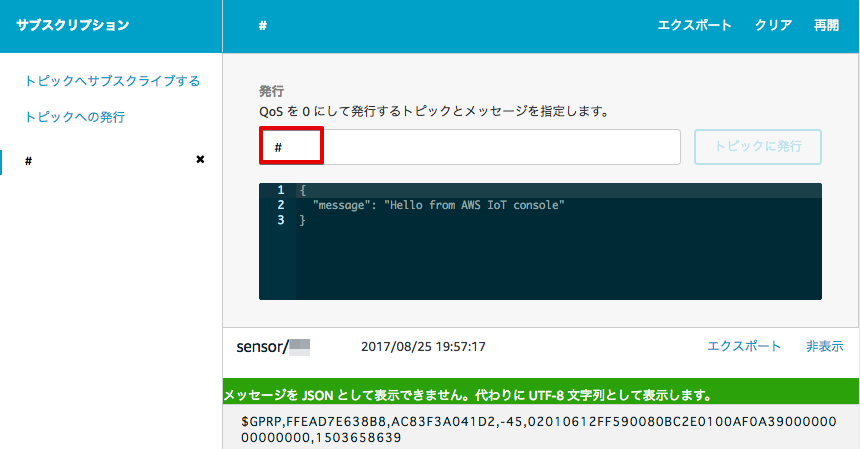Select the '#' subscription in sidebar
860x449 pixels.
(29, 161)
